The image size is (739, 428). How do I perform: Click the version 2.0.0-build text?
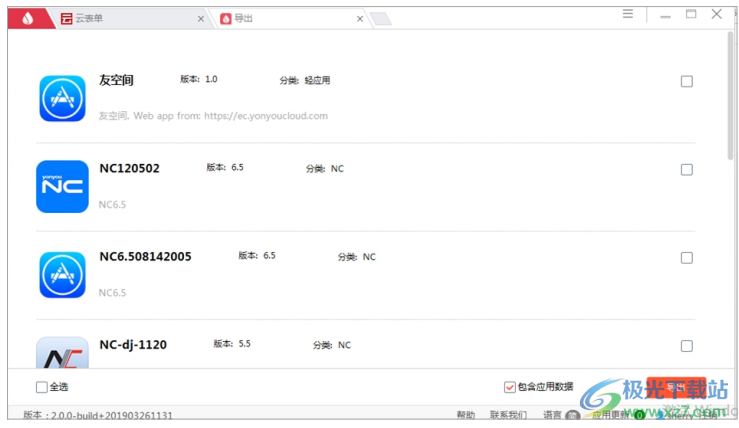click(x=98, y=415)
